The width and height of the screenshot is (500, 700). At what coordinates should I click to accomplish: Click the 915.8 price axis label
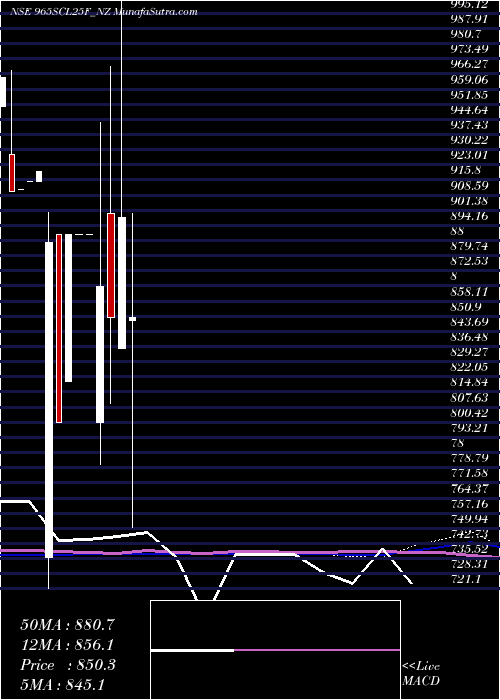[x=466, y=170]
